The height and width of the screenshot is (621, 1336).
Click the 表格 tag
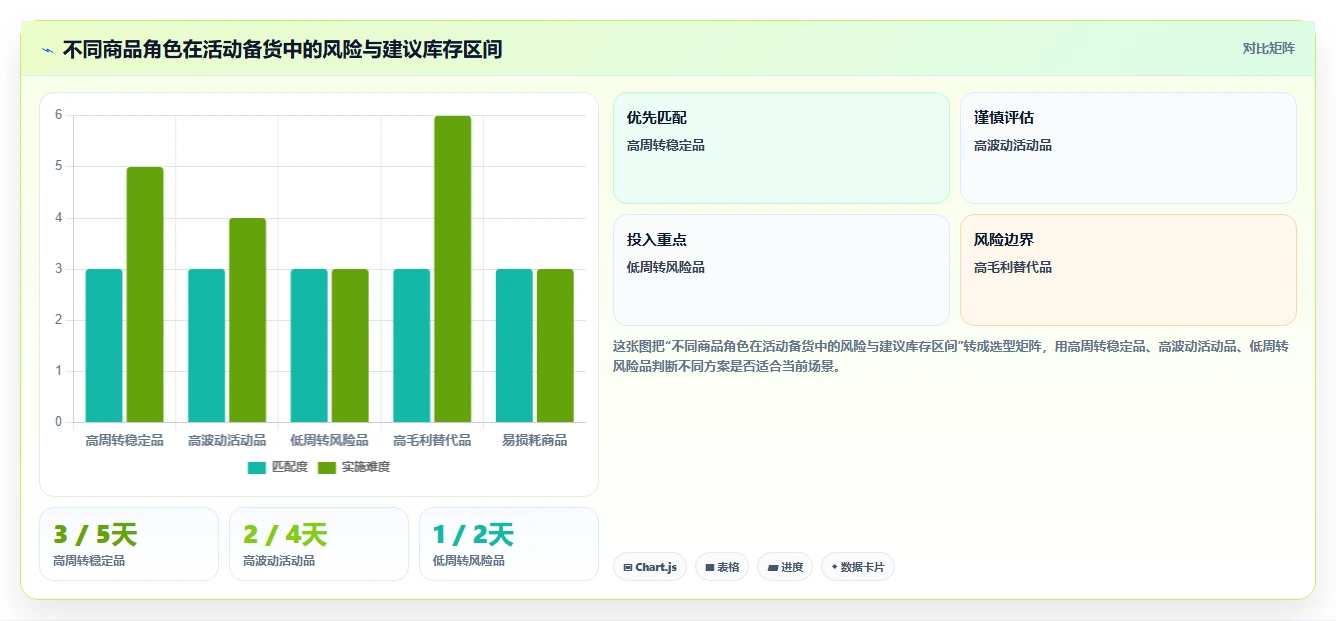(x=722, y=567)
